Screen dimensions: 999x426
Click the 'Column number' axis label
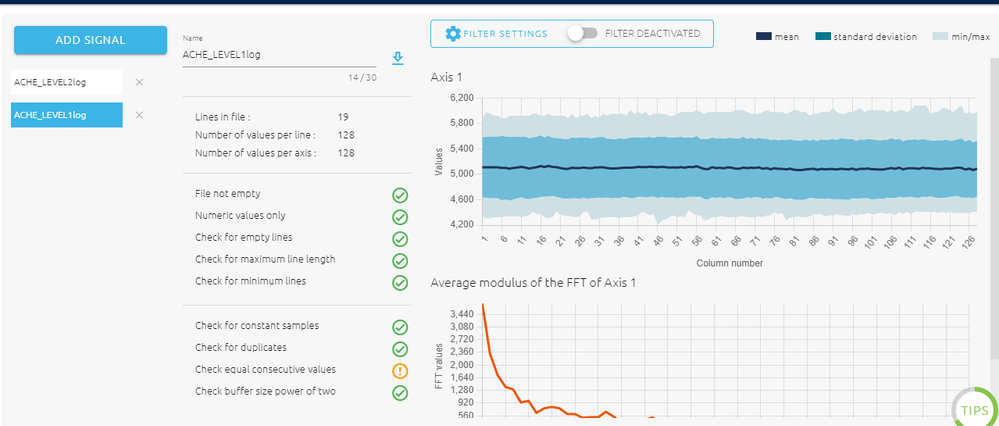coord(729,263)
